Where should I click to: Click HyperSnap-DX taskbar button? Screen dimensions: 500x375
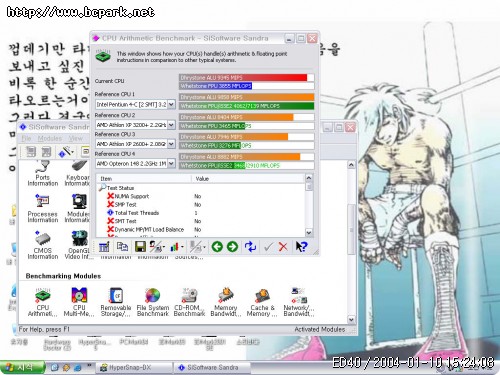[x=135, y=367]
